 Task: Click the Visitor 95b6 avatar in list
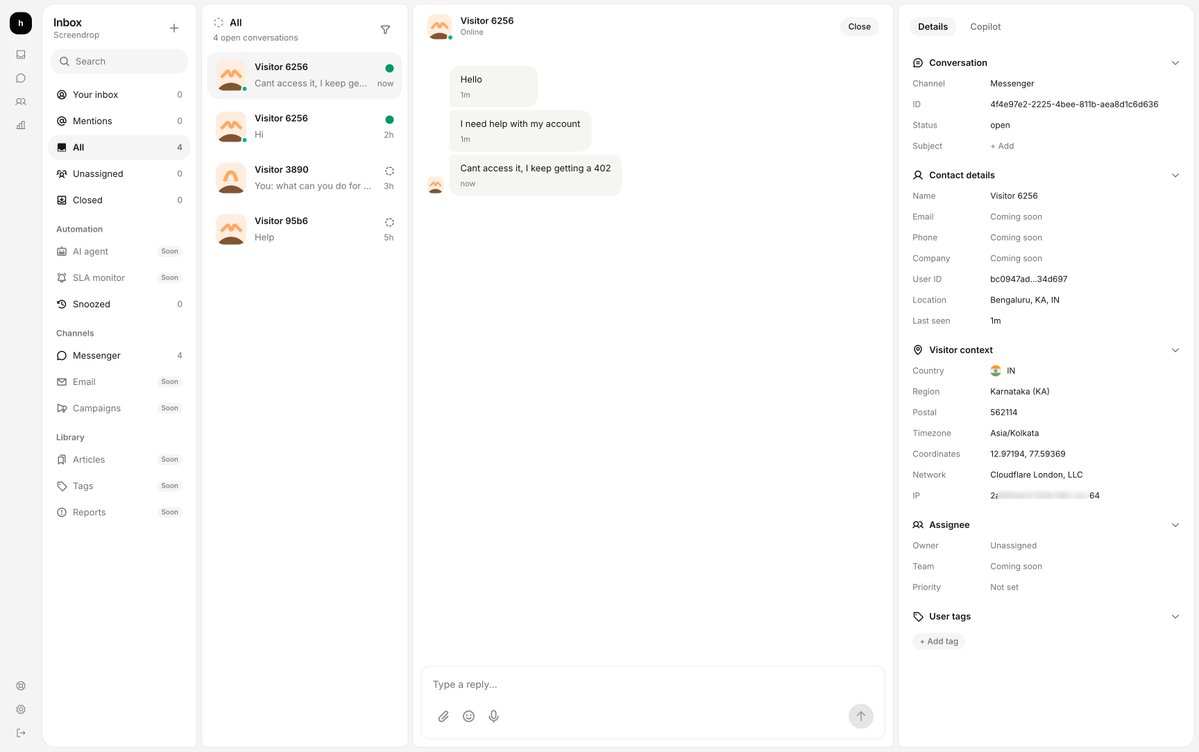pyautogui.click(x=231, y=229)
